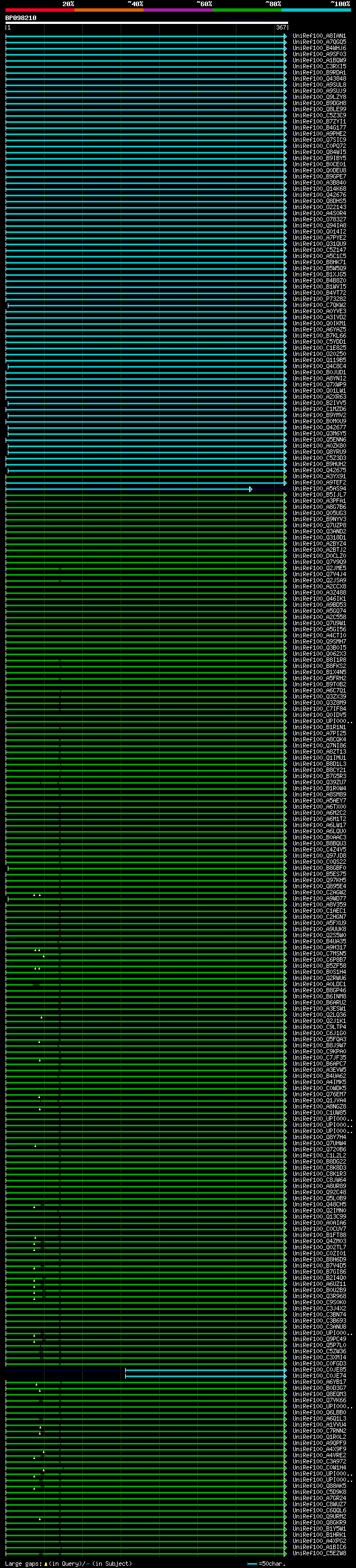
Task: Click the white query sequence bar
Action: [146, 22]
